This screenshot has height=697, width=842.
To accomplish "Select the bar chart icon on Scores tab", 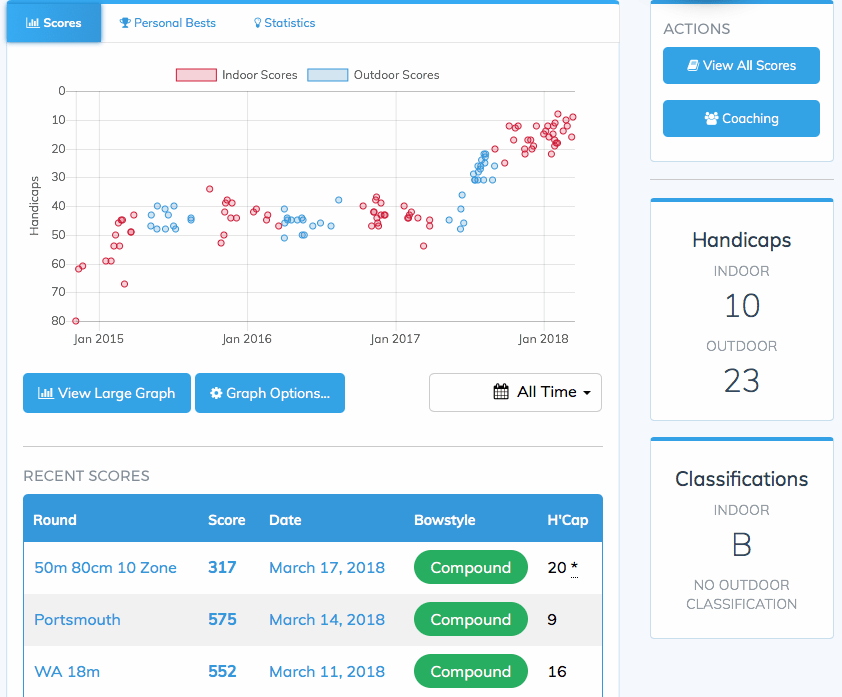I will click(33, 22).
